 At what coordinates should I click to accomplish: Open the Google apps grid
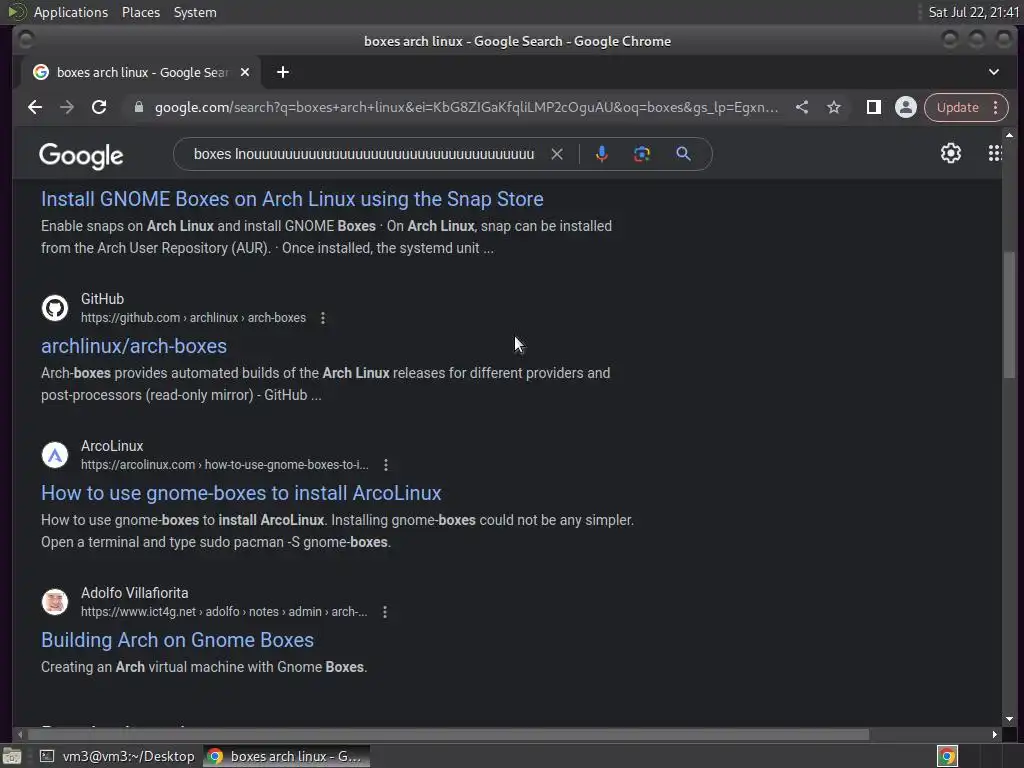[995, 153]
